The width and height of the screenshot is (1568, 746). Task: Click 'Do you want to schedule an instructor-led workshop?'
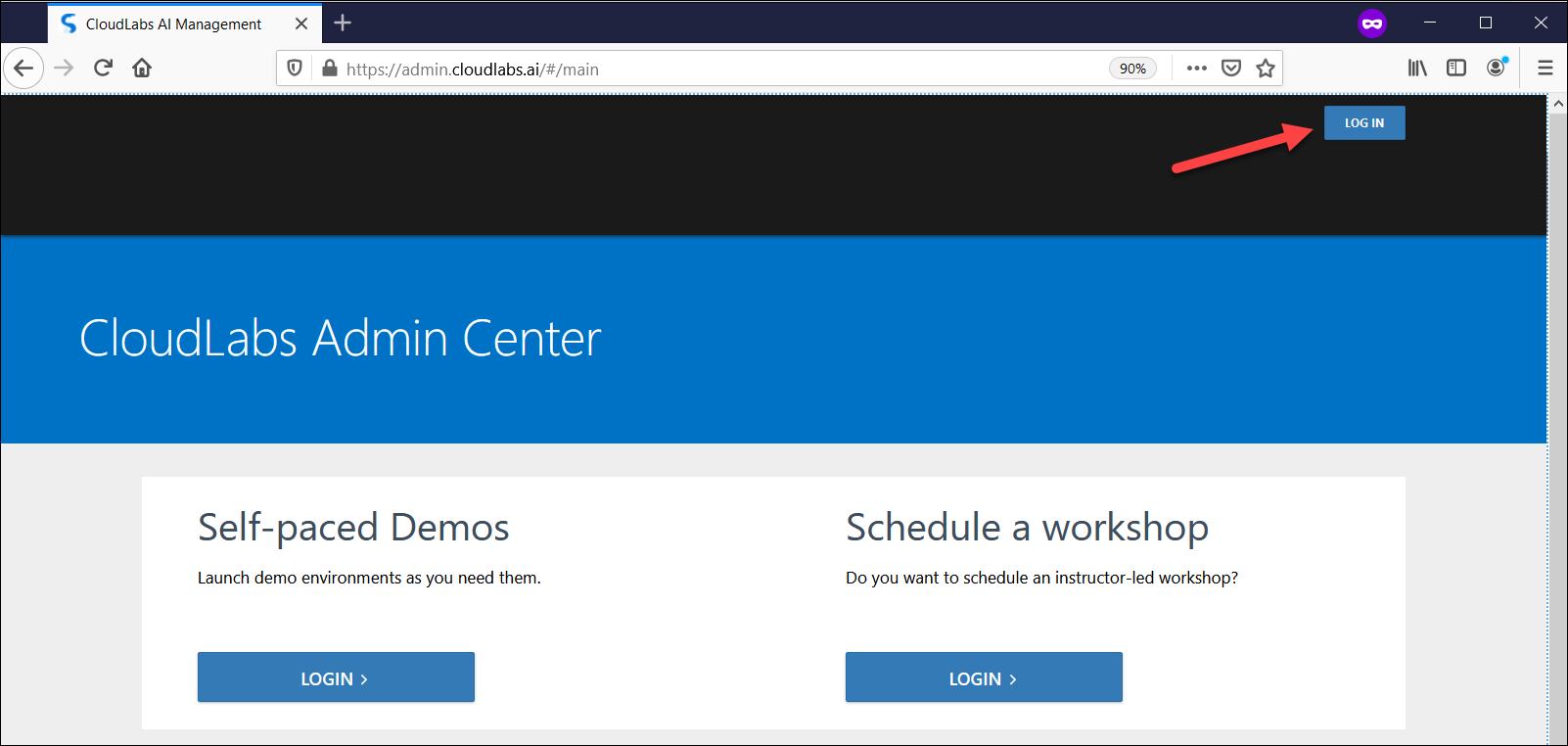pyautogui.click(x=1041, y=578)
